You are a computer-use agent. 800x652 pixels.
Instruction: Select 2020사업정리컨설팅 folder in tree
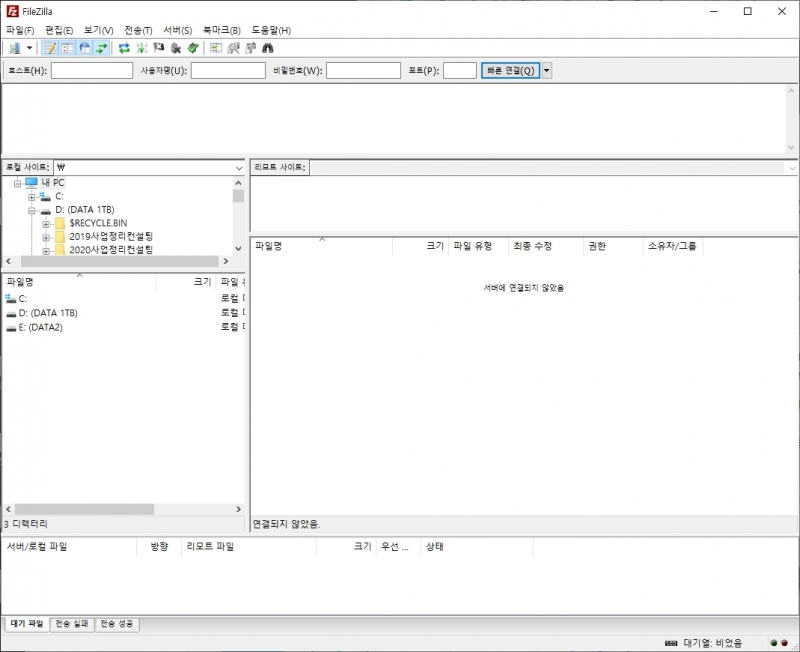(111, 250)
